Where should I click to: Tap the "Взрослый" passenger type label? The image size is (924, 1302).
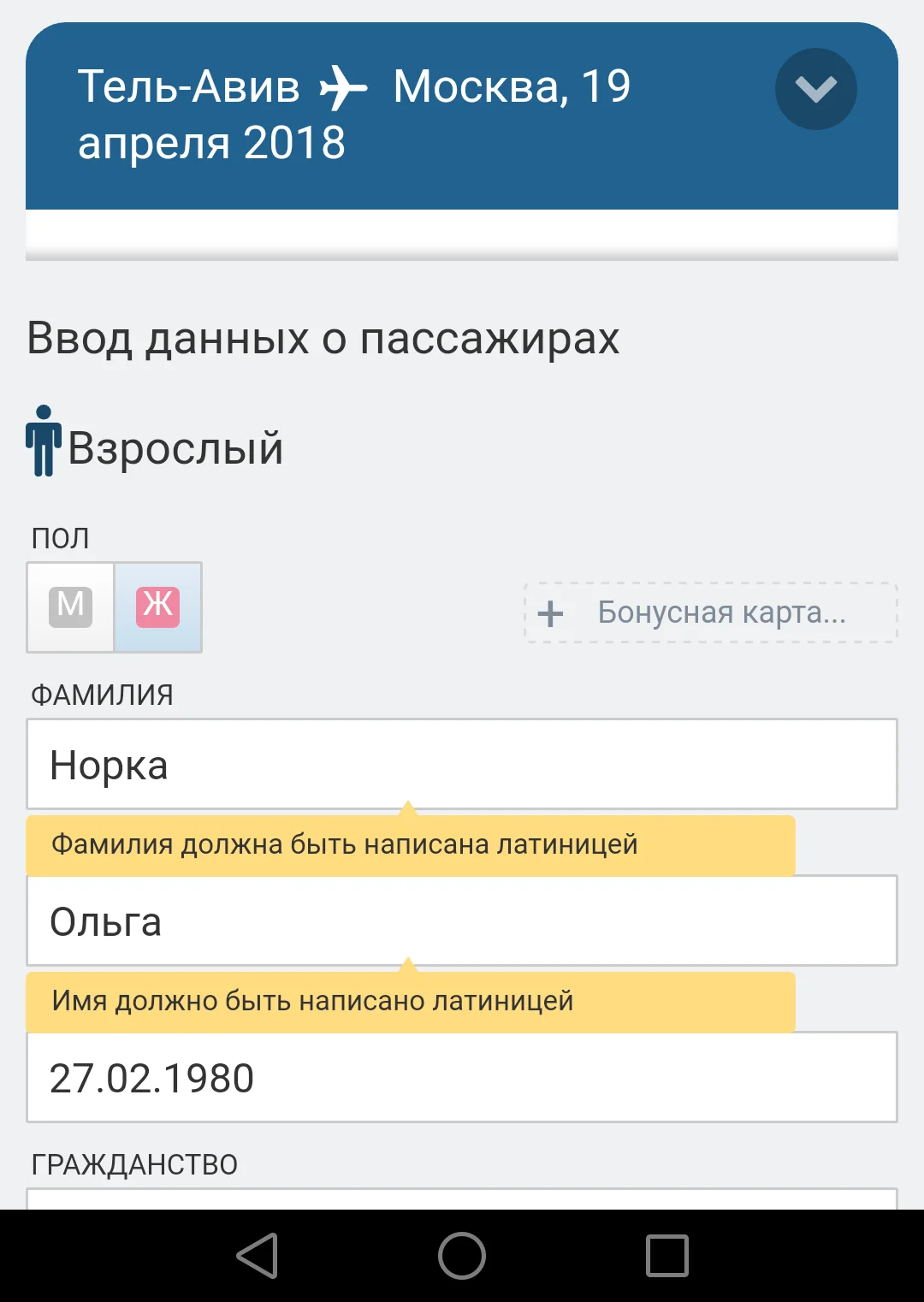point(175,447)
